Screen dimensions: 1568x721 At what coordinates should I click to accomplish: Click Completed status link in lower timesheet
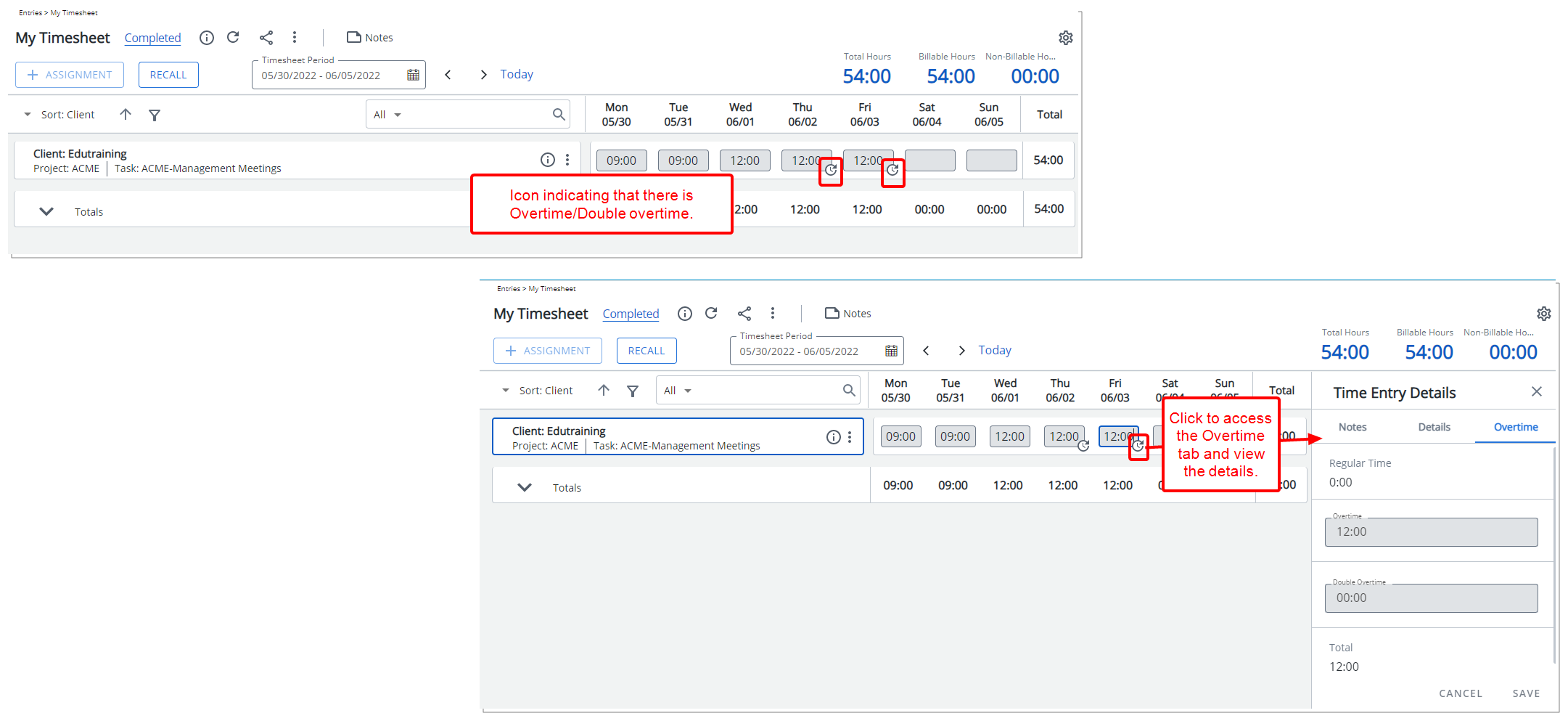631,314
